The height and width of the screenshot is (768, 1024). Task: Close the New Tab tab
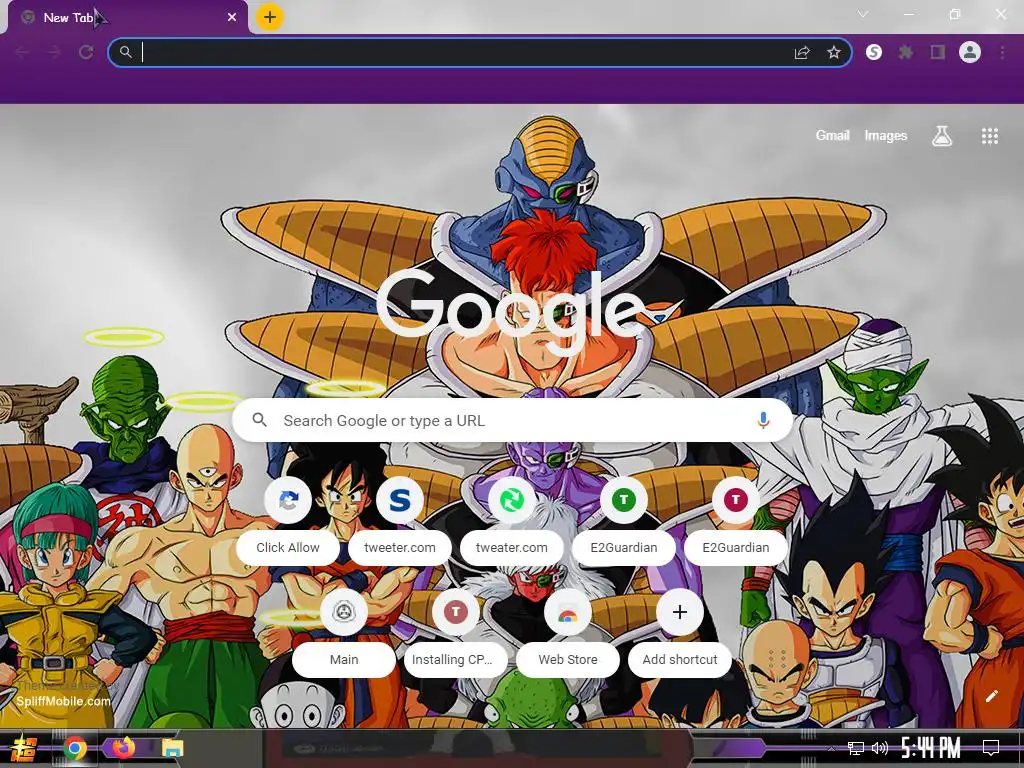click(232, 18)
